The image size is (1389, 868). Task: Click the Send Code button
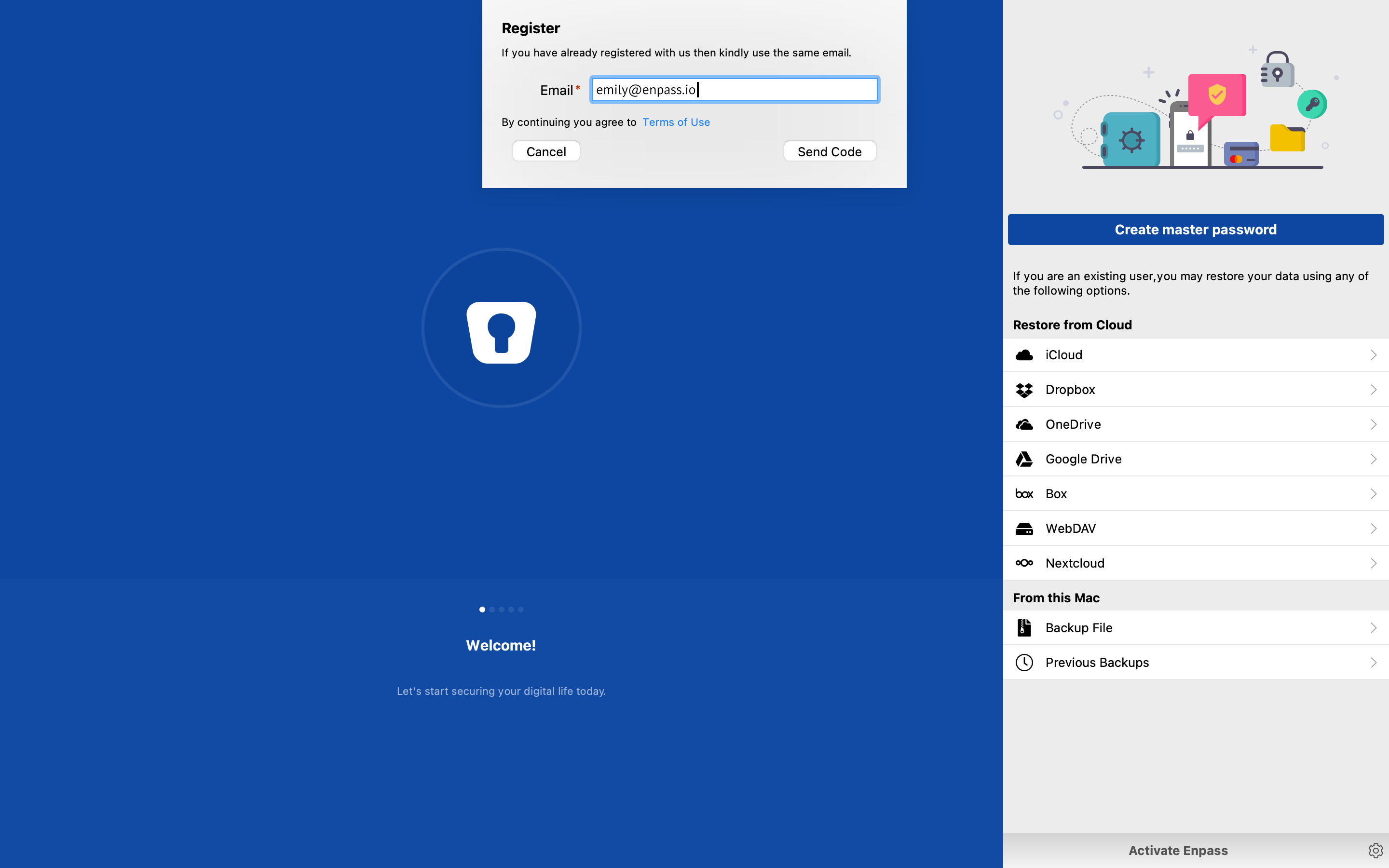[x=830, y=151]
